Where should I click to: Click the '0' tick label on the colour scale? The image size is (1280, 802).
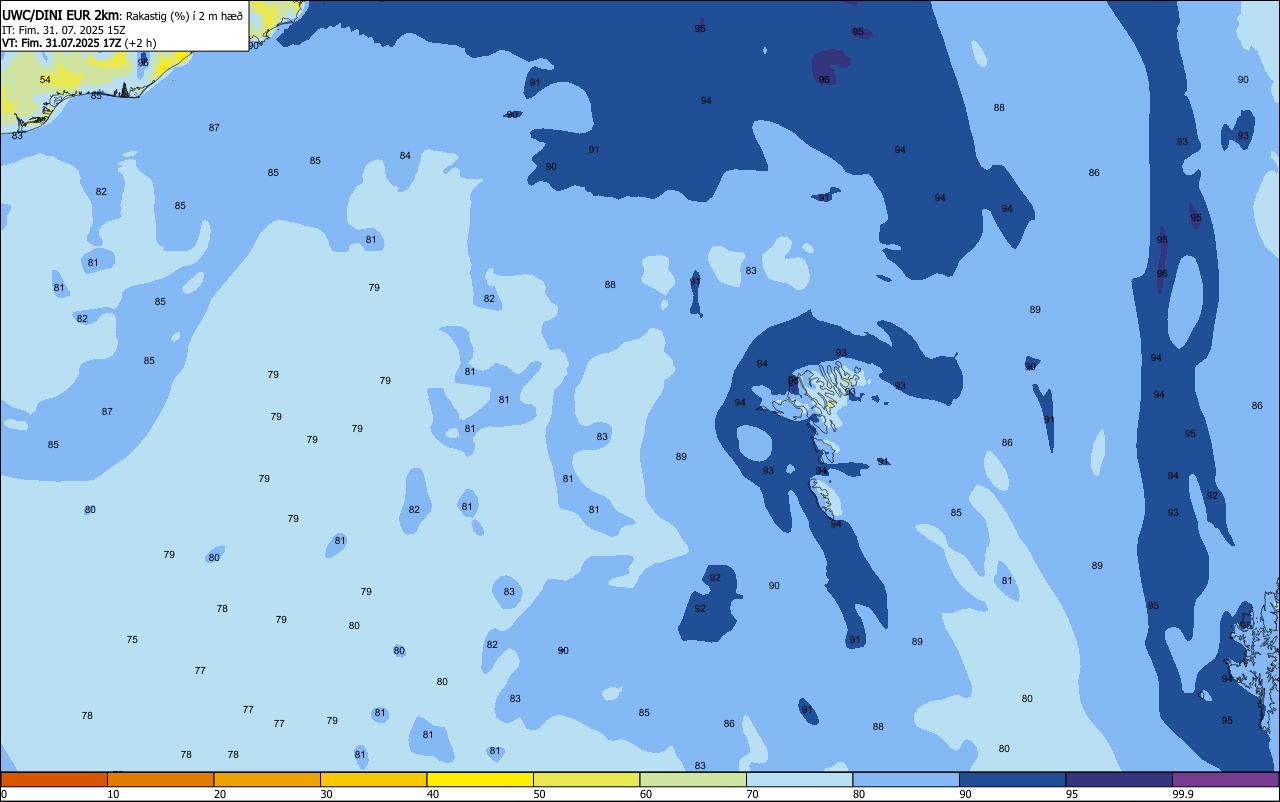click(4, 794)
